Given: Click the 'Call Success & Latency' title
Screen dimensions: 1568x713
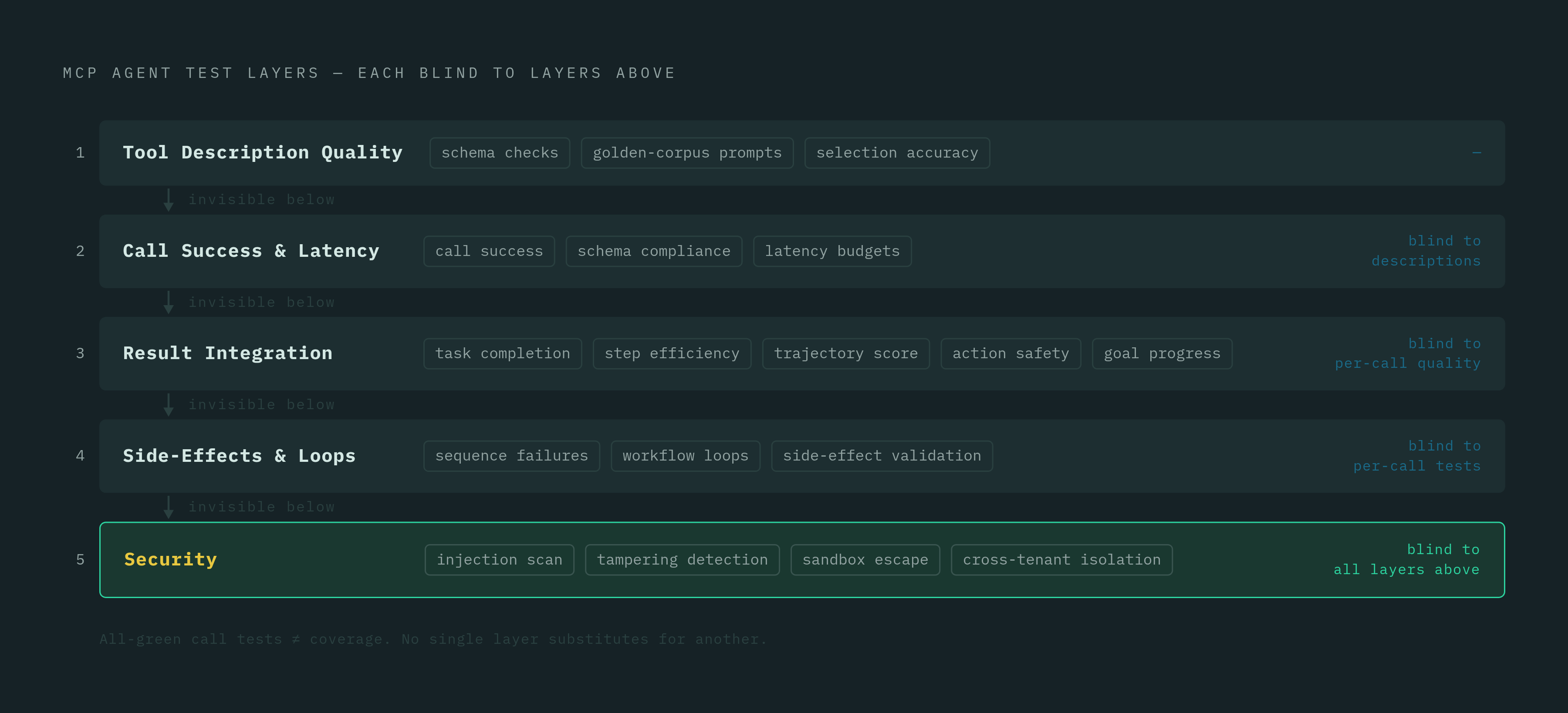Looking at the screenshot, I should (251, 251).
